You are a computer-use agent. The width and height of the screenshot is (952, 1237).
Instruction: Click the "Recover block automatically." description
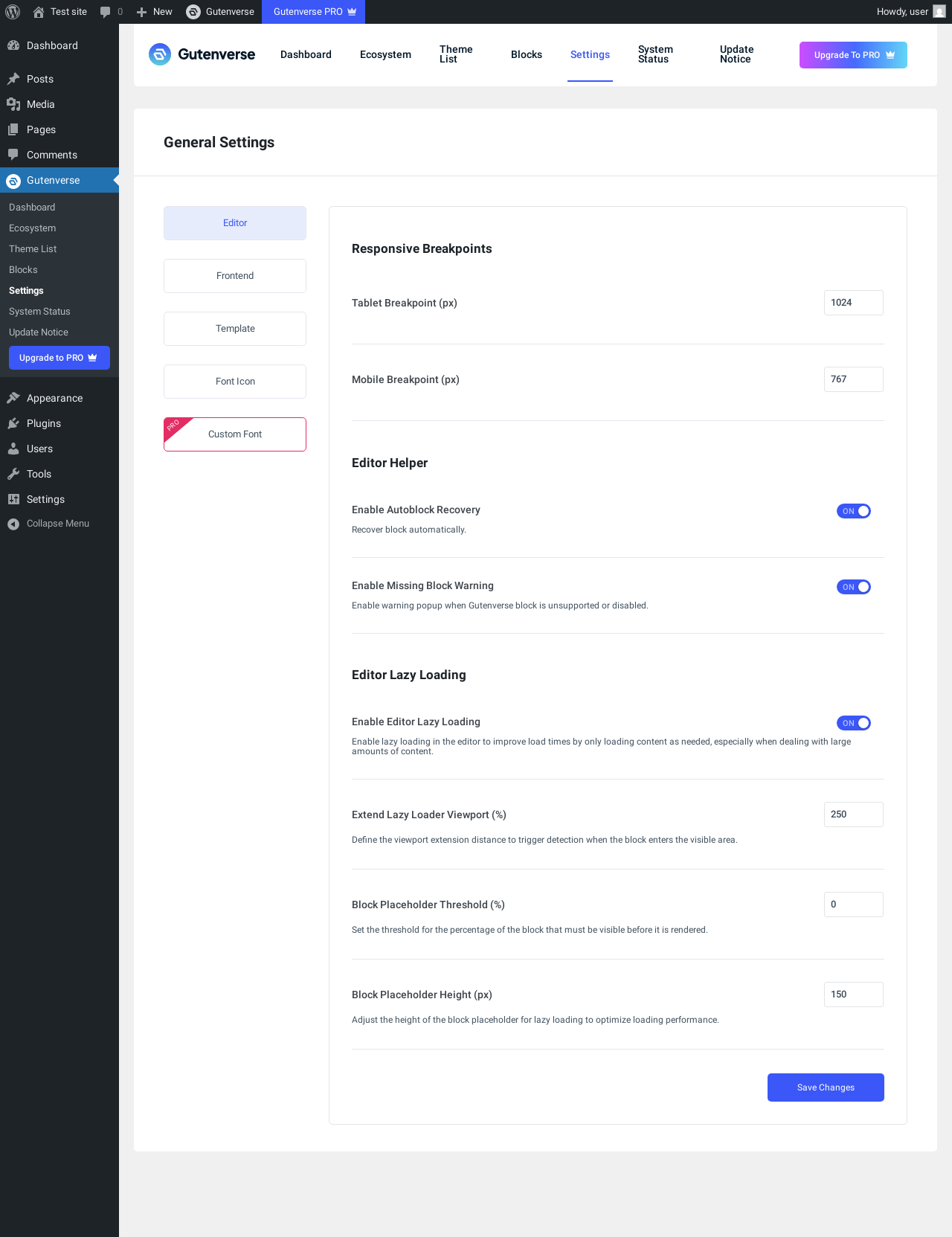[x=409, y=530]
